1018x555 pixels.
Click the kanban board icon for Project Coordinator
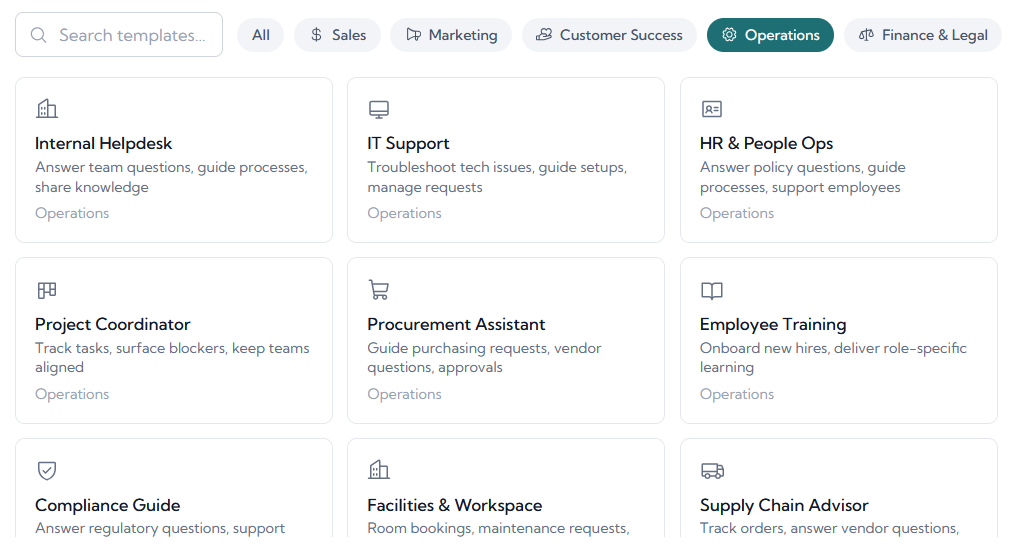pos(46,290)
